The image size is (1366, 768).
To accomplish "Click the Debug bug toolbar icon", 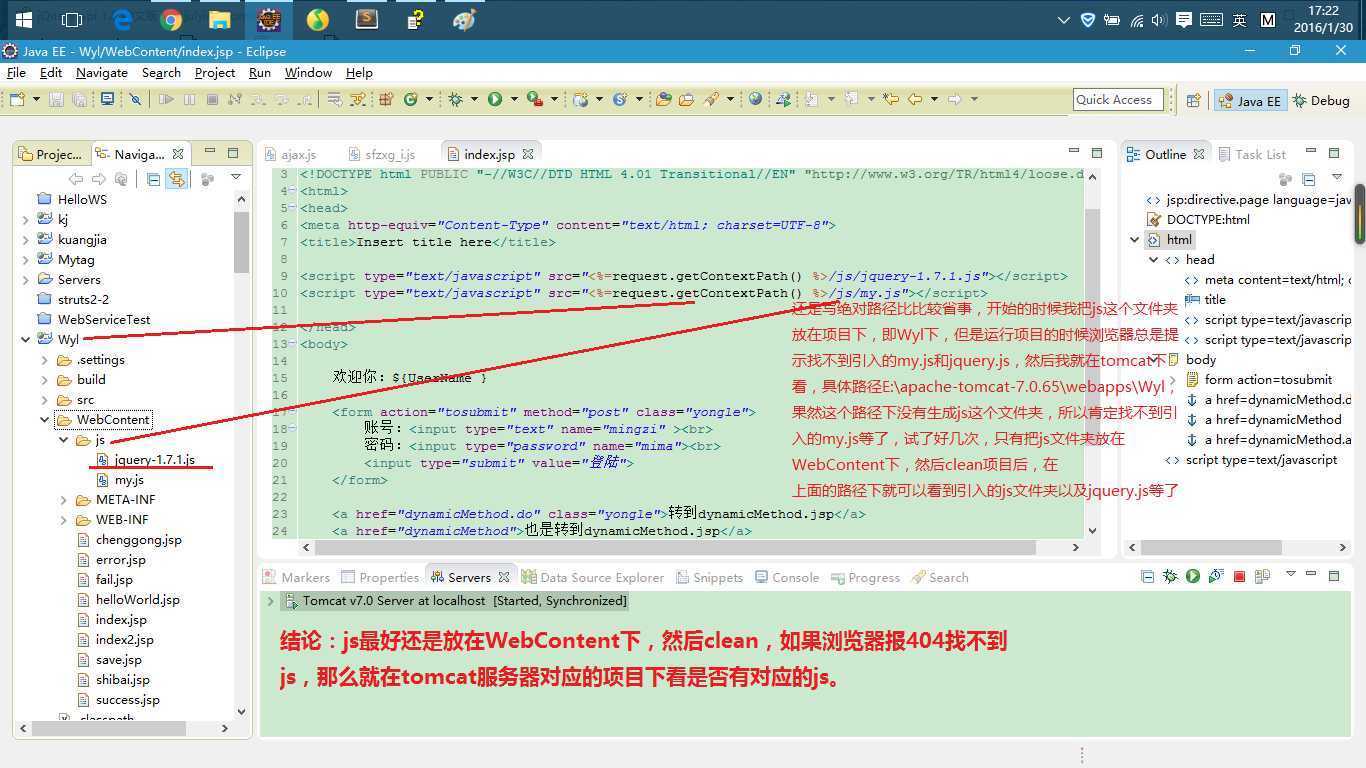I will click(x=456, y=99).
